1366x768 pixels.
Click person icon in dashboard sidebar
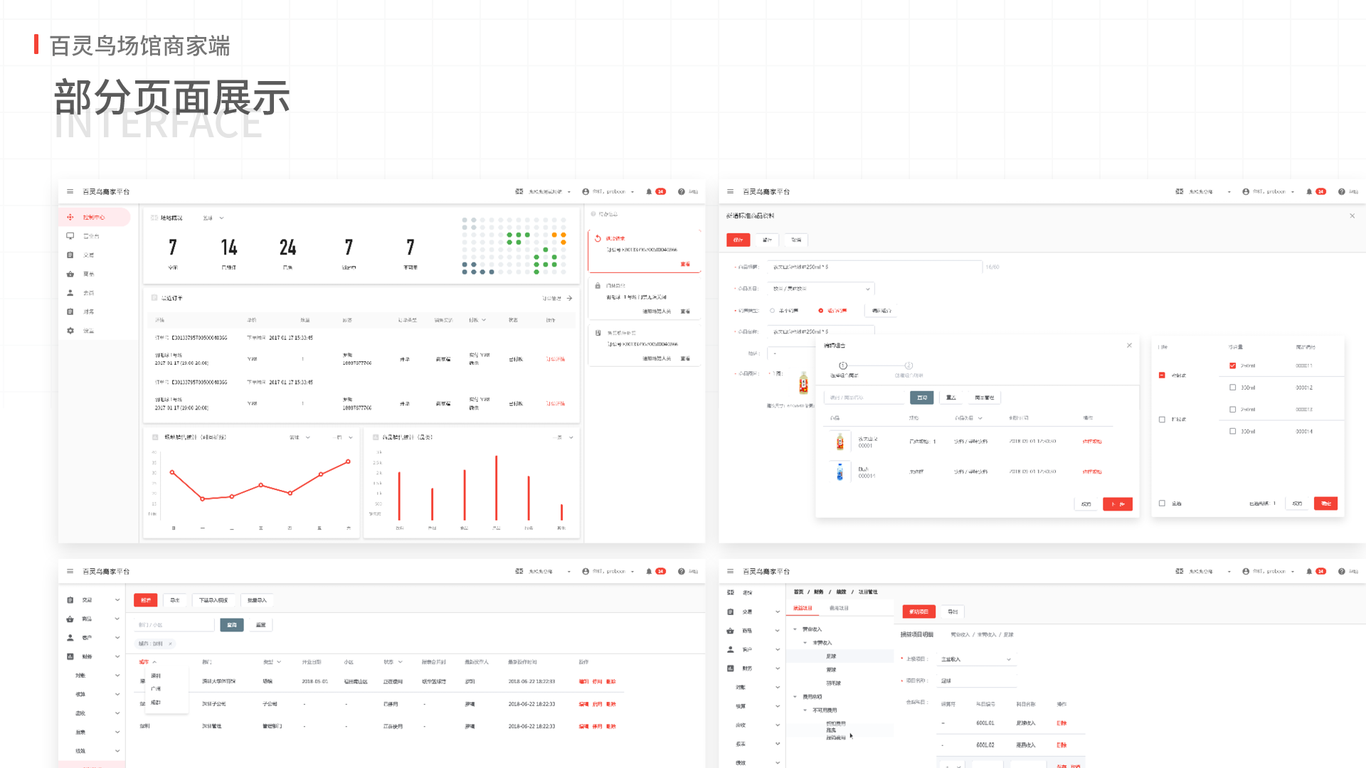click(70, 293)
